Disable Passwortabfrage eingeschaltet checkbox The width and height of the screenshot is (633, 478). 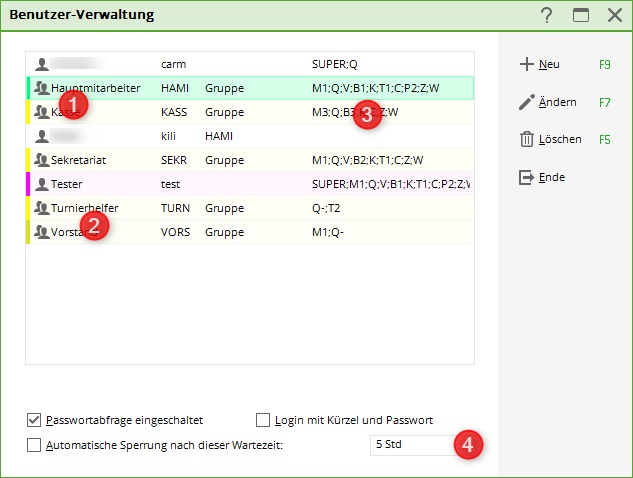point(34,420)
